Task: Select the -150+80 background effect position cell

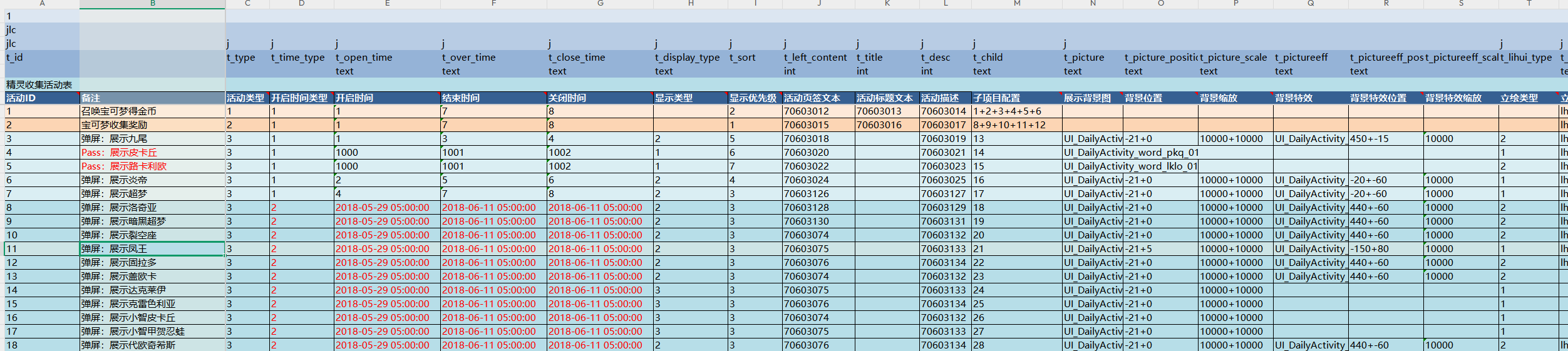Action: (x=1385, y=249)
